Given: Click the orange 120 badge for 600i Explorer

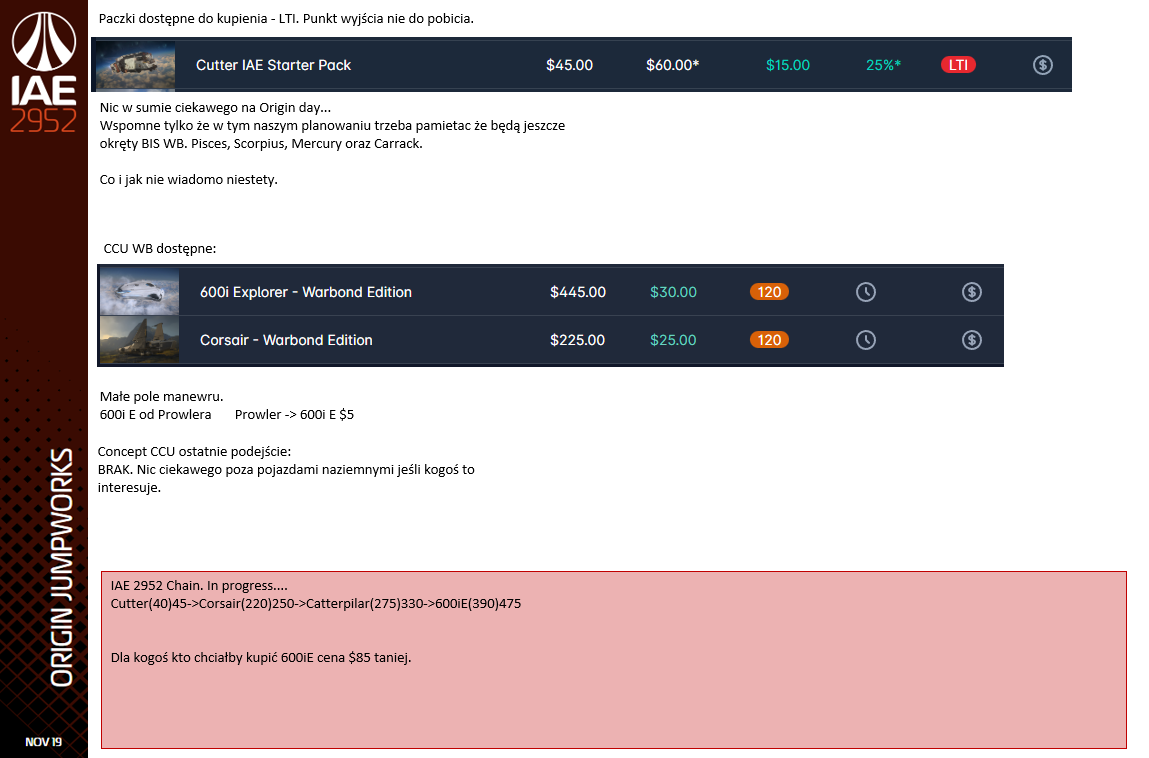Looking at the screenshot, I should 769,292.
